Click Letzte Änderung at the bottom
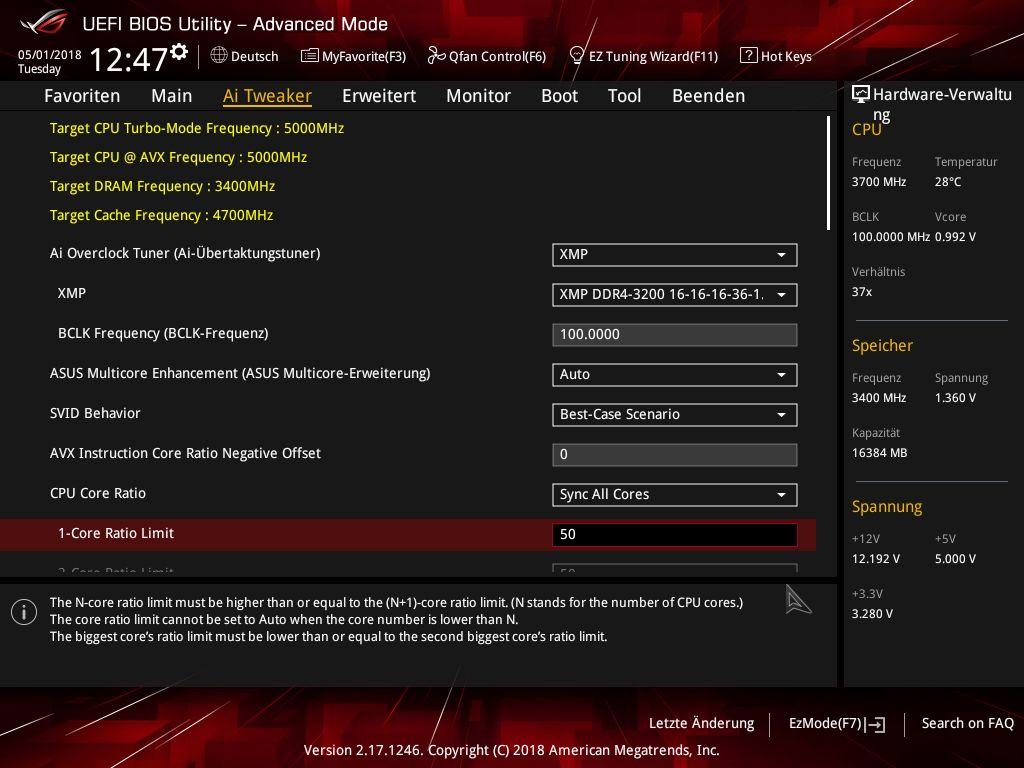Screen dimensions: 1024x768 pos(701,724)
